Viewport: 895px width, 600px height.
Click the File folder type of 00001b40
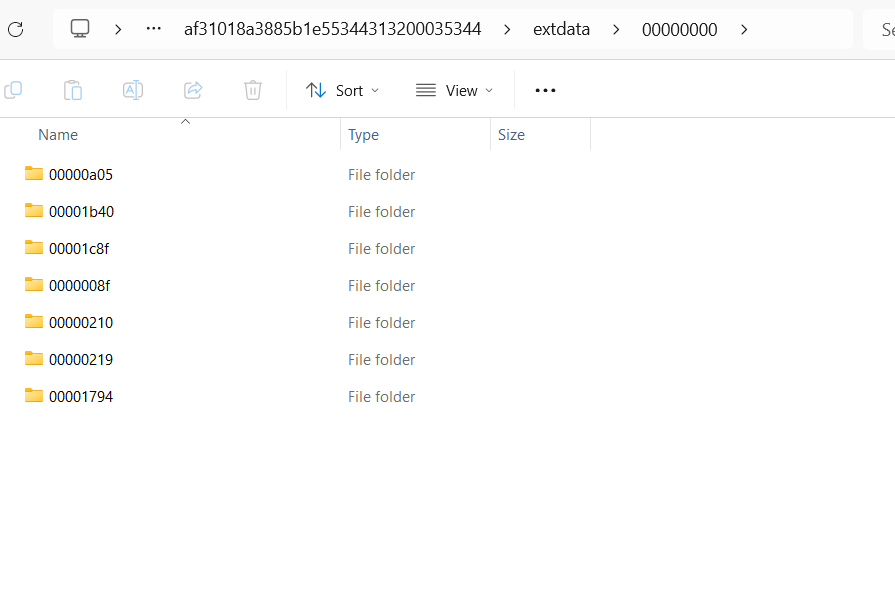[381, 212]
